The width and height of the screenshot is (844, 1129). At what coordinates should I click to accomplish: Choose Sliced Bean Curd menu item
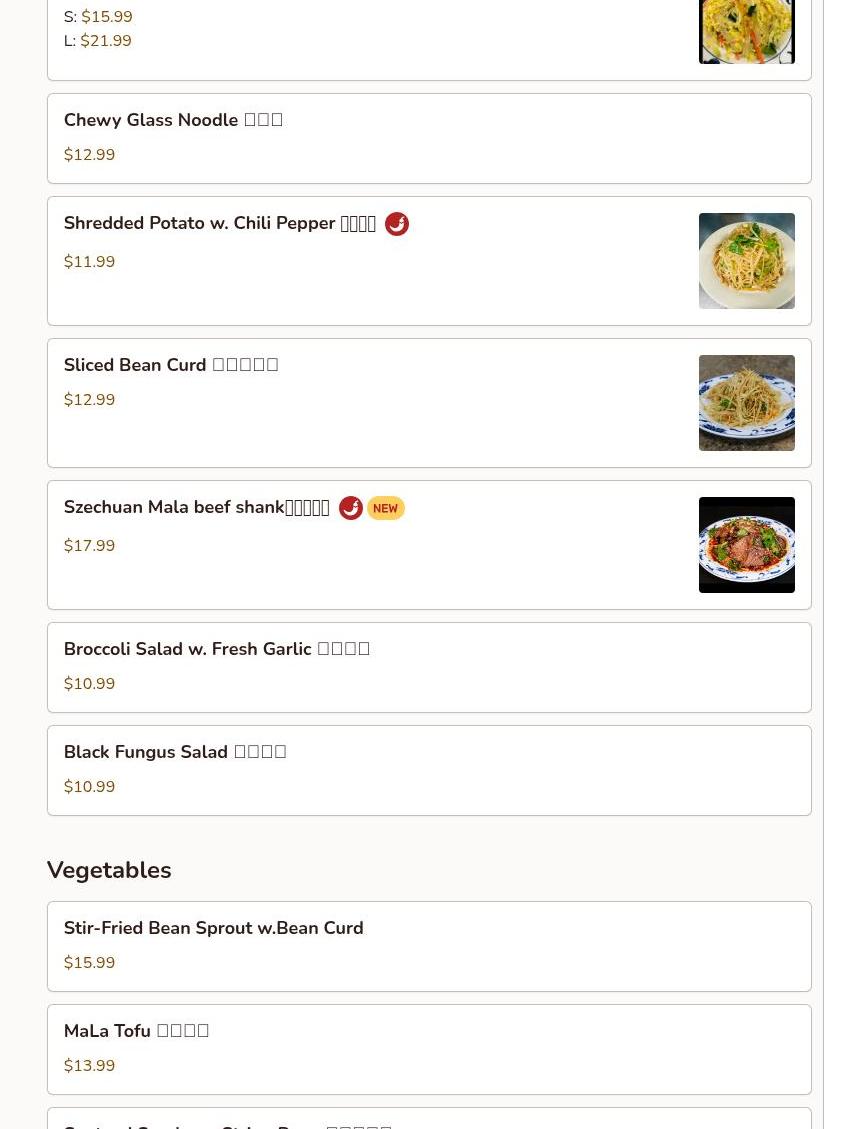429,402
